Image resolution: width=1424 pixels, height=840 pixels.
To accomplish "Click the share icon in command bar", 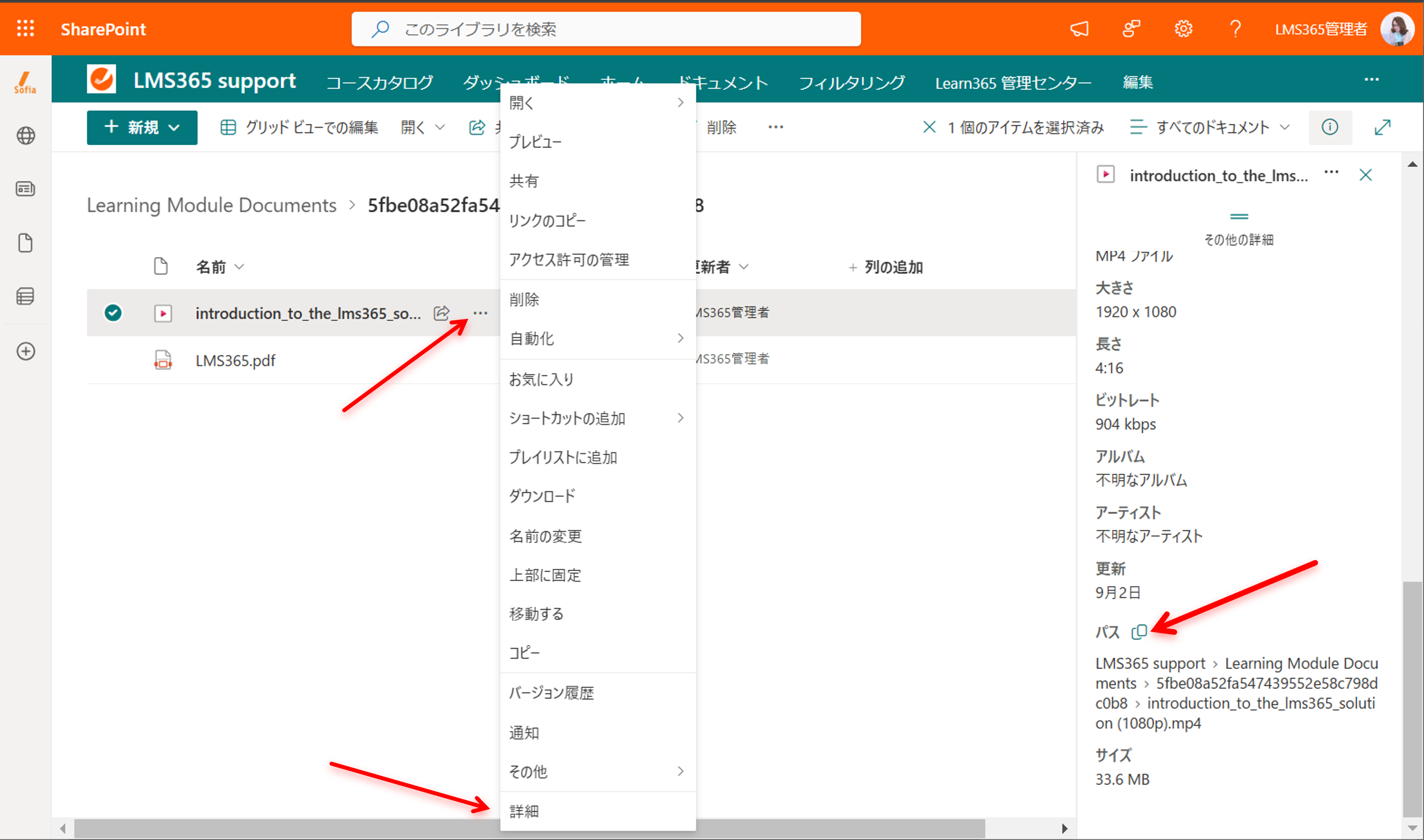I will (477, 127).
